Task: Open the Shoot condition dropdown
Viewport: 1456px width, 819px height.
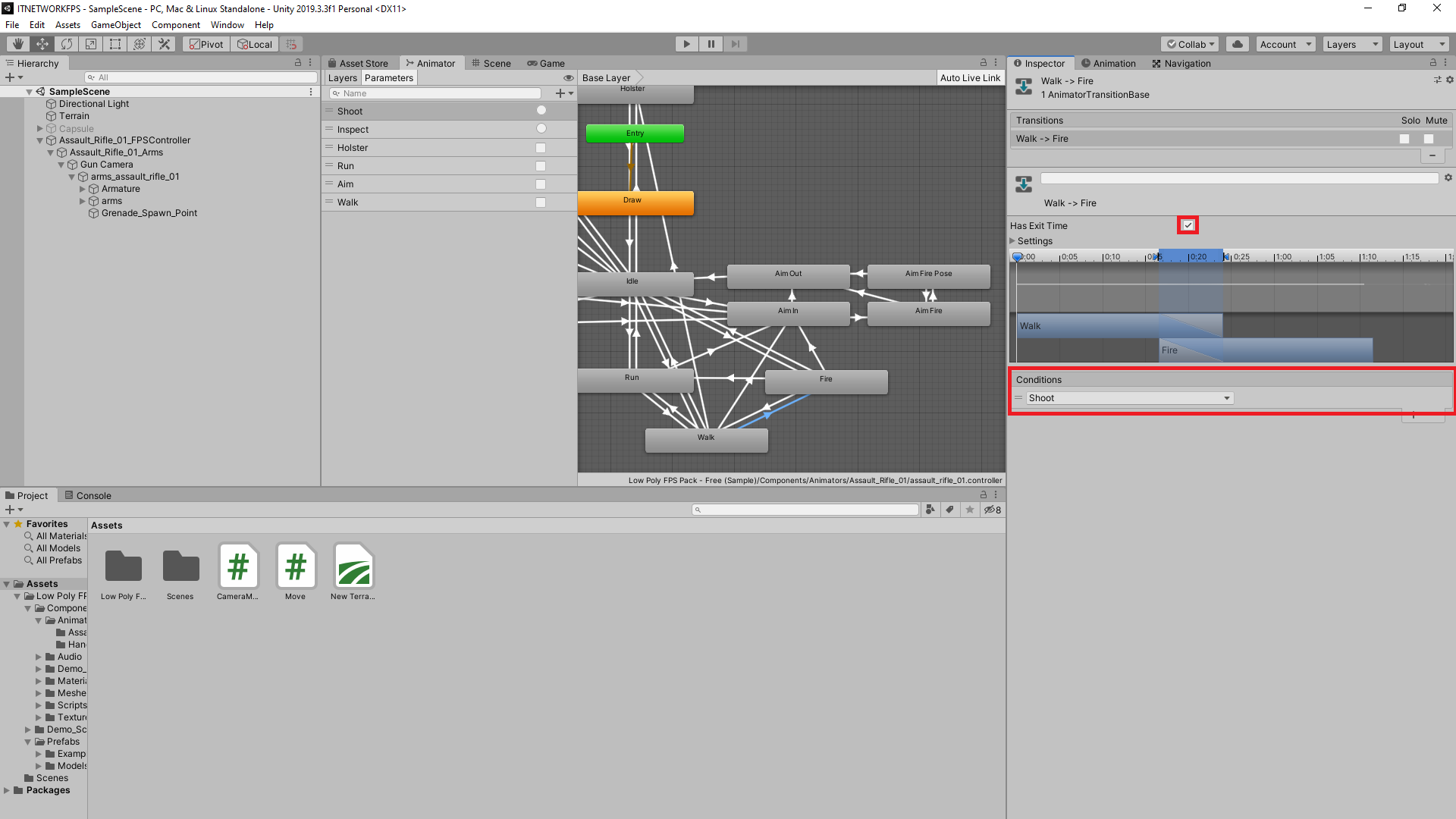Action: tap(1129, 397)
